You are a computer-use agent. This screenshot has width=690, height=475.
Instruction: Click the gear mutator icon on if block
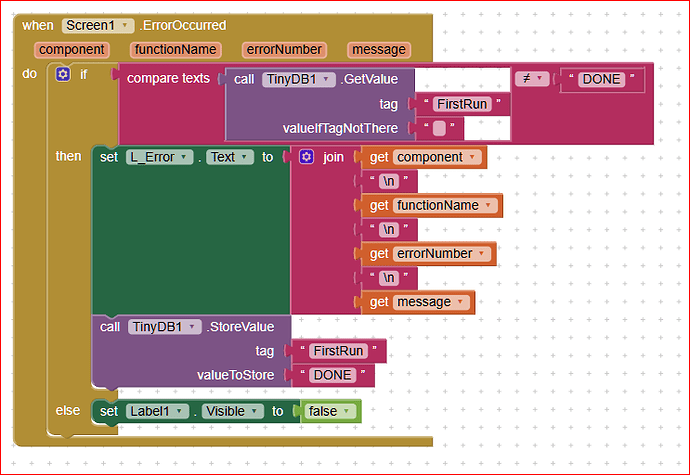click(x=63, y=75)
